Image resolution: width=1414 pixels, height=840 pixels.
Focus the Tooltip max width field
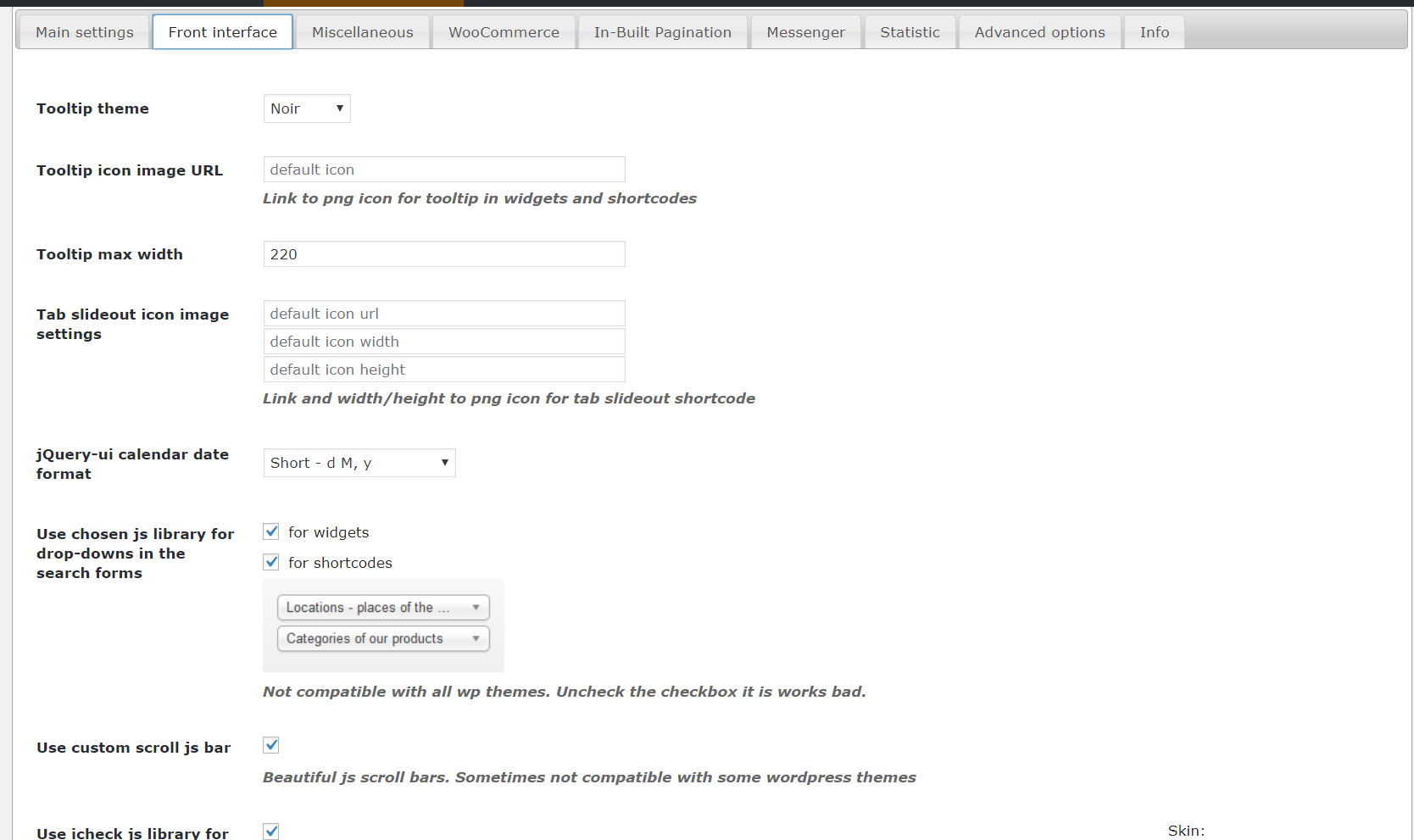[x=444, y=254]
